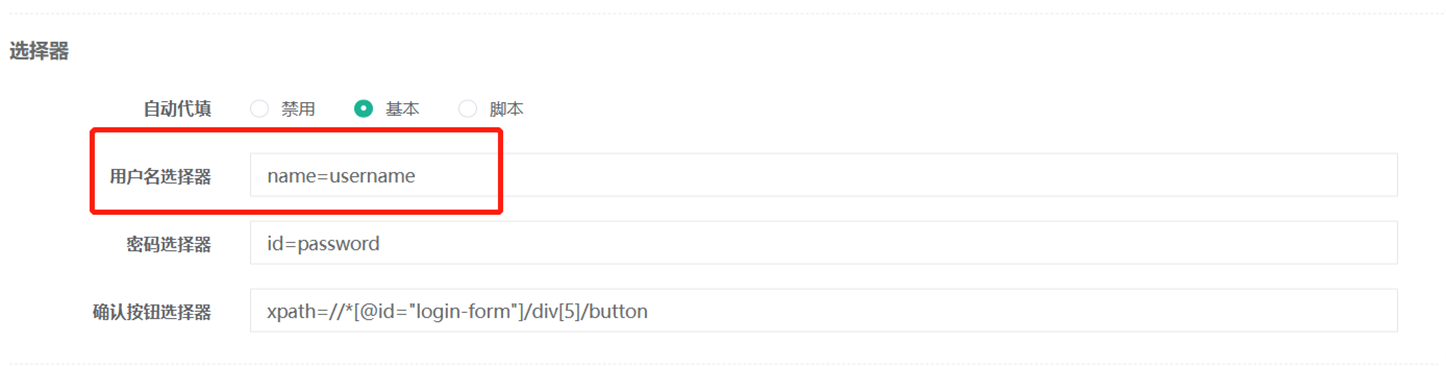Click the dashed divider above 选择器
The image size is (1446, 366).
(723, 13)
